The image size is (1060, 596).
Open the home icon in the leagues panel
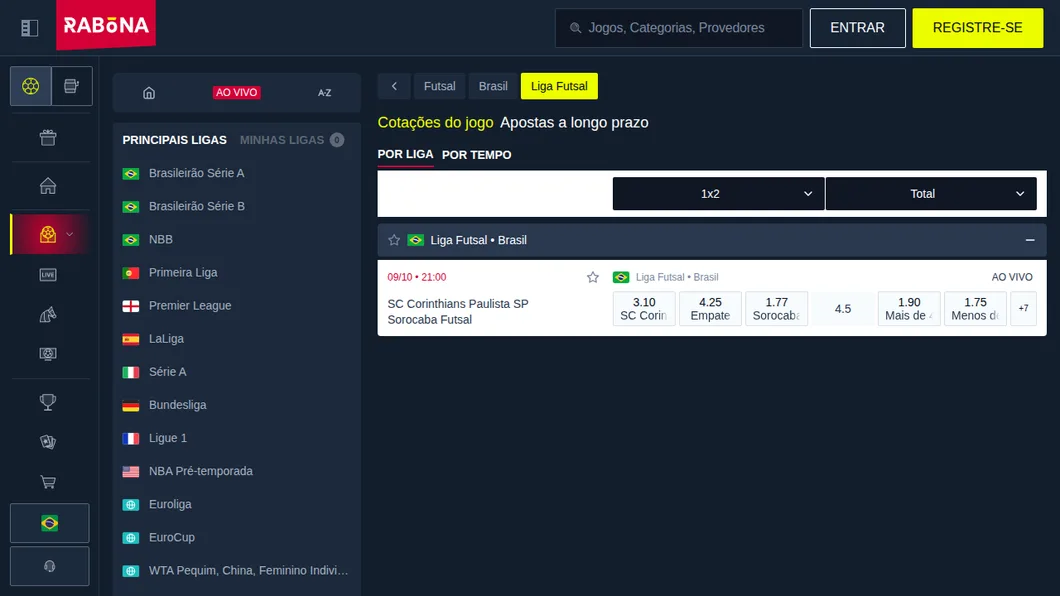pyautogui.click(x=149, y=93)
